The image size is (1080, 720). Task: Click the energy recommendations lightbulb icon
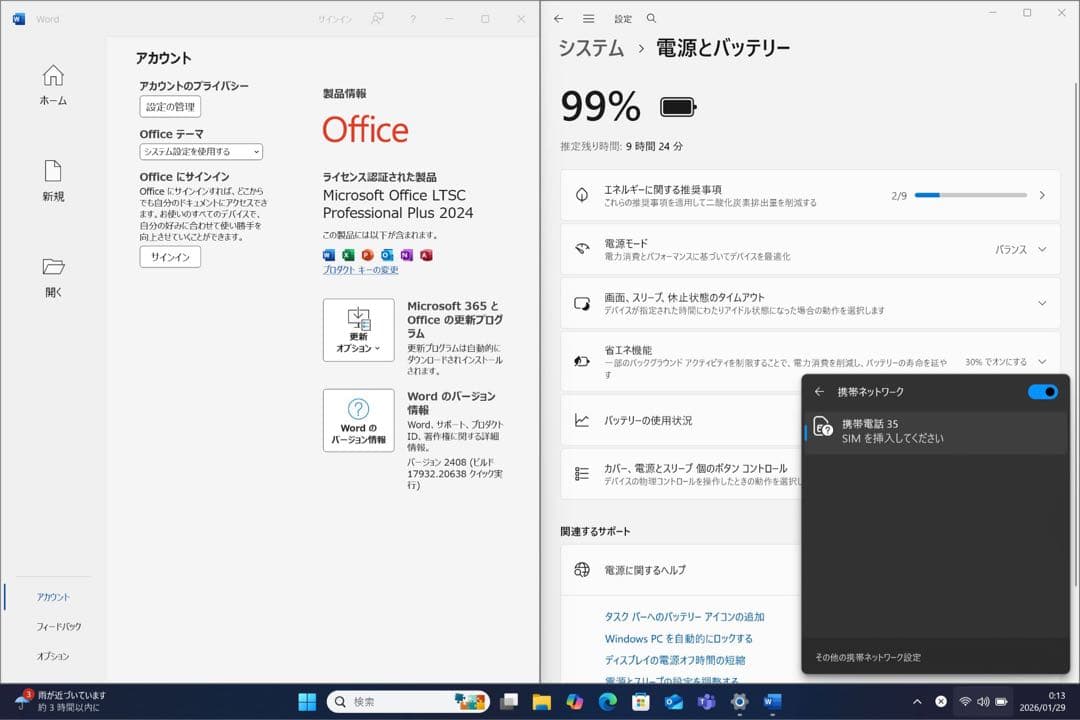click(x=581, y=194)
